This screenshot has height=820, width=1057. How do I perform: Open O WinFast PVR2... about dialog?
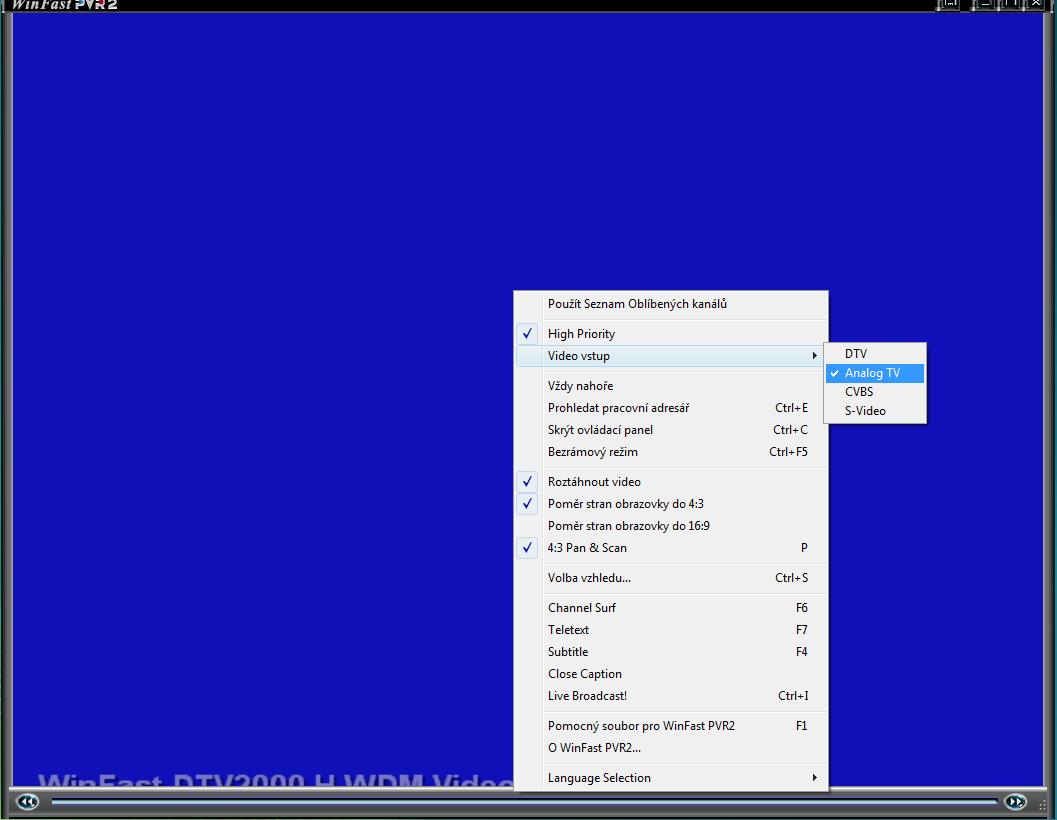(x=594, y=748)
